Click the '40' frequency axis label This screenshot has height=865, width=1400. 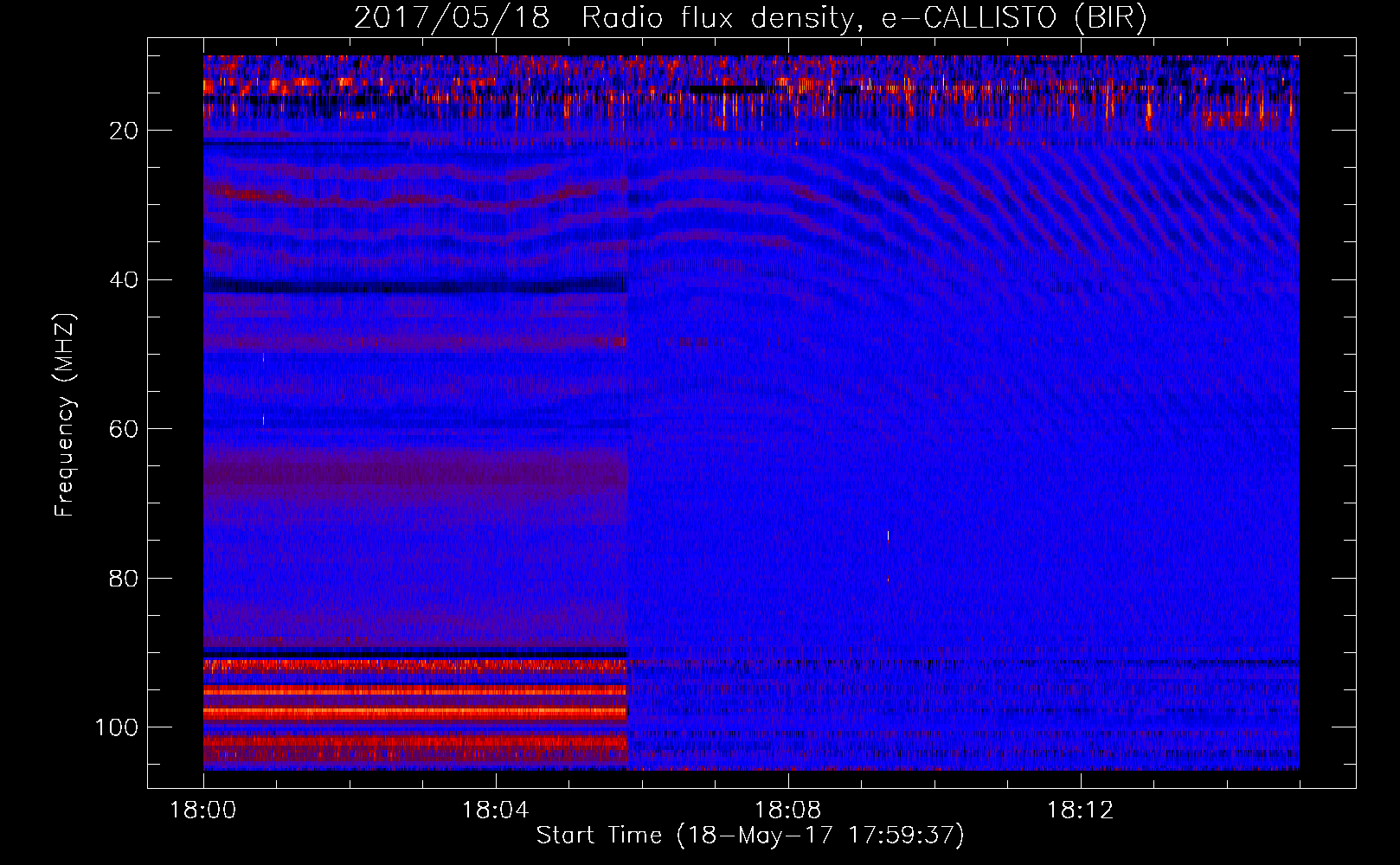tap(125, 280)
